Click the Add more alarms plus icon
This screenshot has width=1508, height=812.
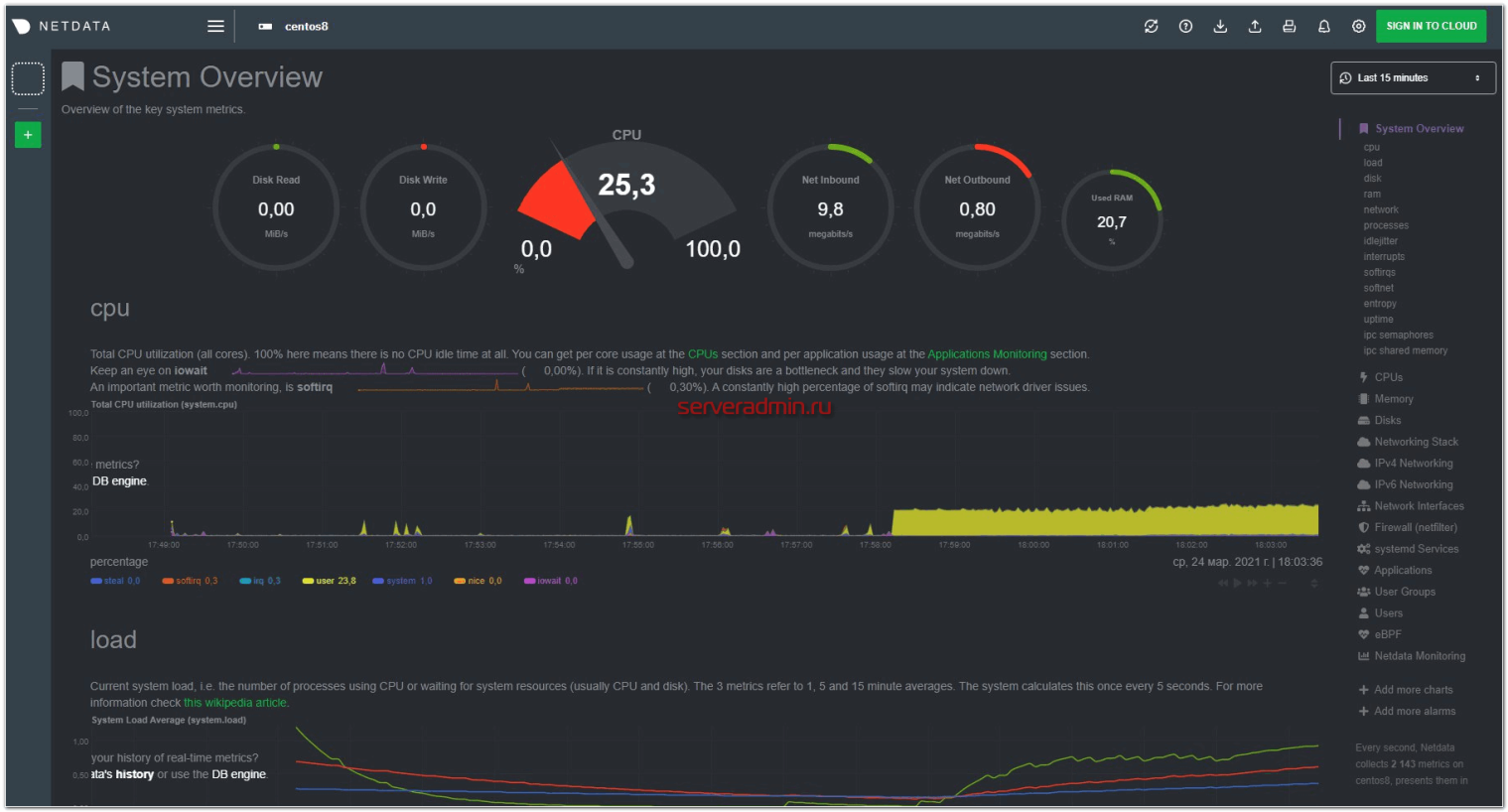[x=1363, y=711]
